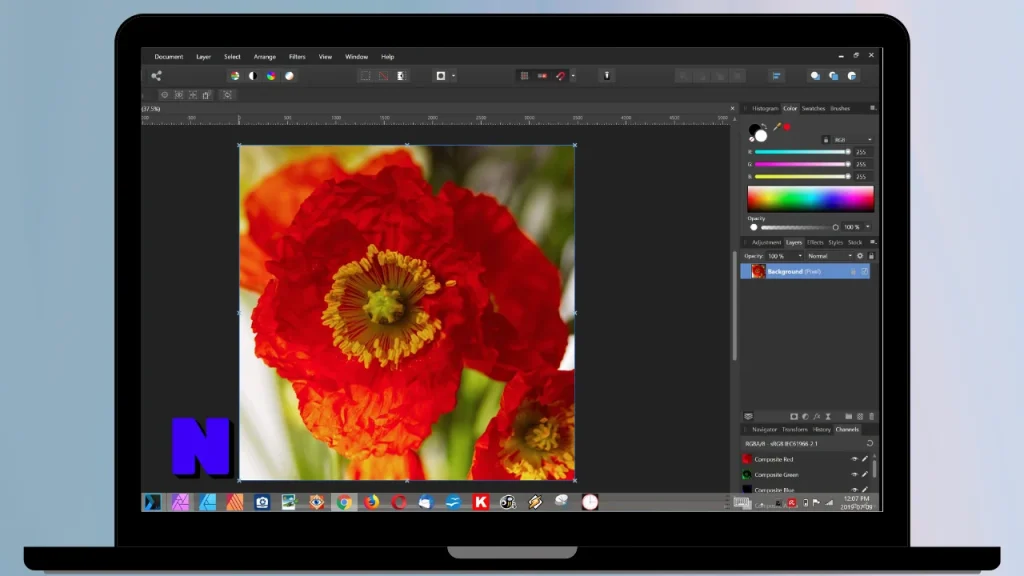Adjust the Color panel Opacity slider
1024x576 pixels.
799,227
